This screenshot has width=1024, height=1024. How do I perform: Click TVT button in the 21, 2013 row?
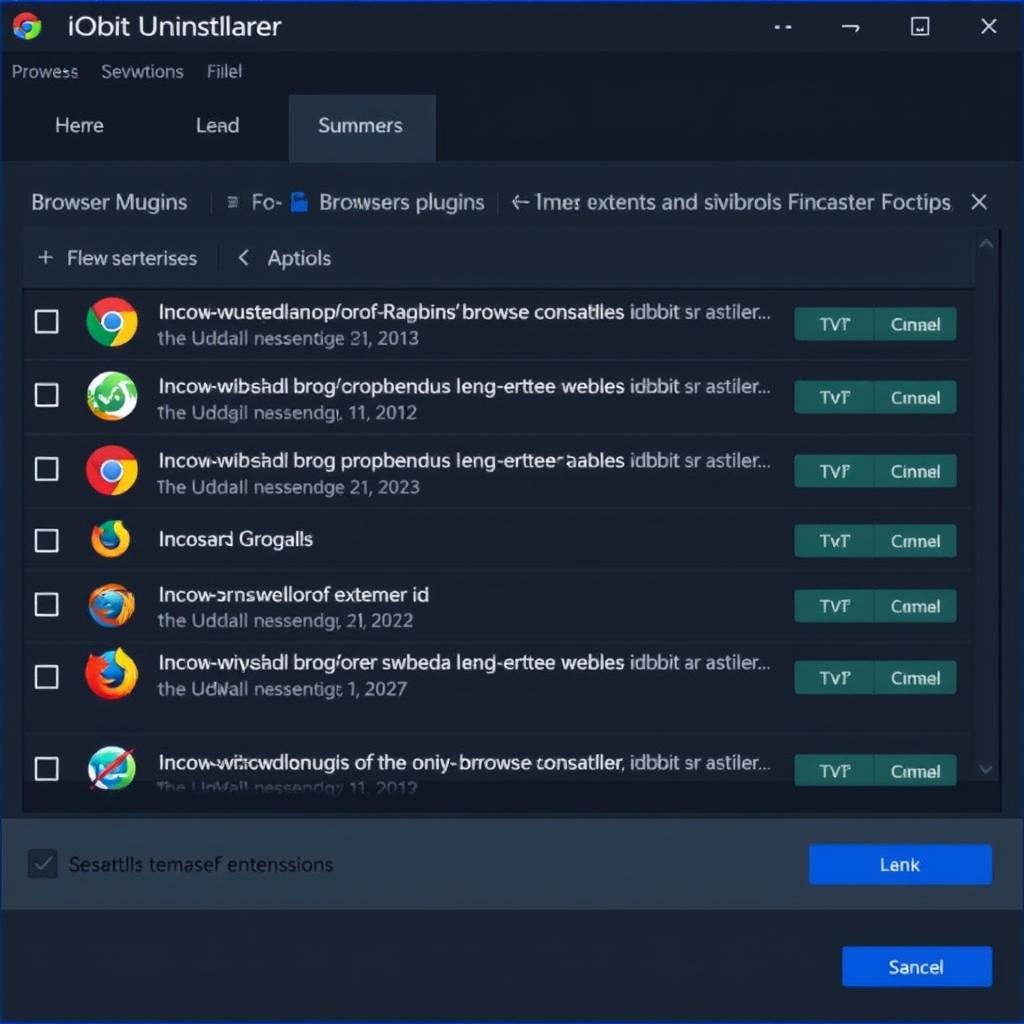click(834, 324)
